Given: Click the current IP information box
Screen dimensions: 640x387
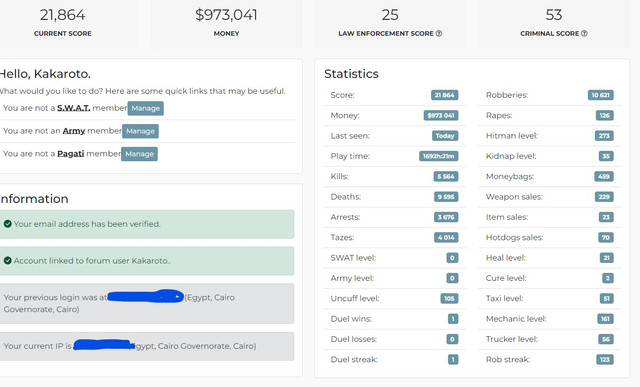Looking at the screenshot, I should (x=147, y=346).
